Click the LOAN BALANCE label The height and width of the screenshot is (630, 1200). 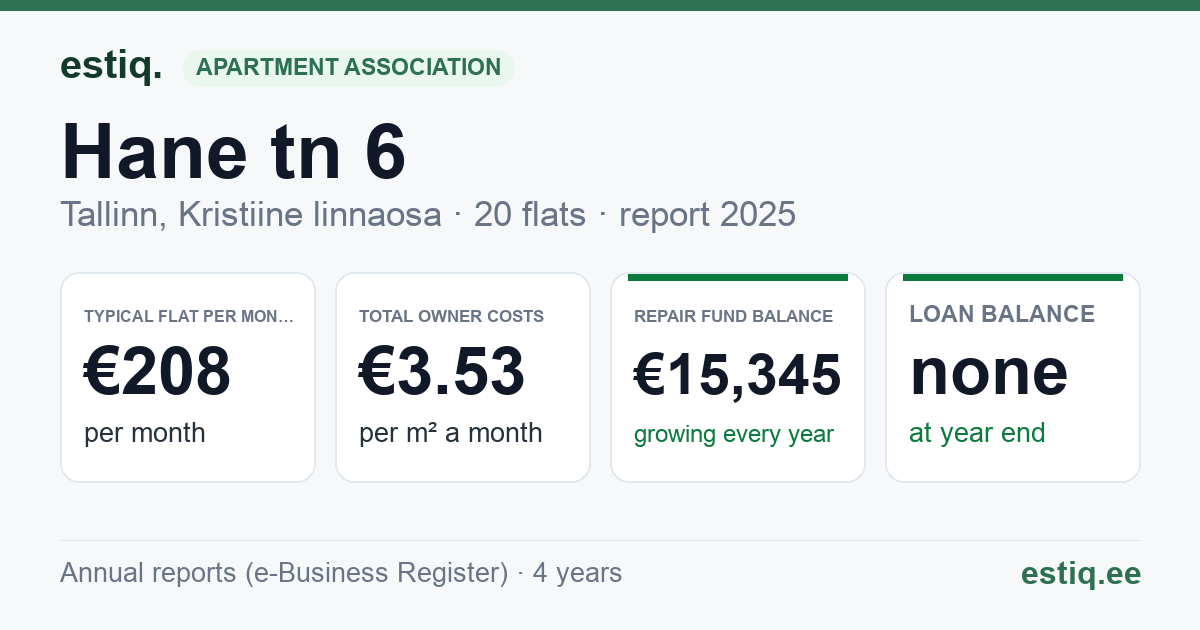tap(1002, 314)
